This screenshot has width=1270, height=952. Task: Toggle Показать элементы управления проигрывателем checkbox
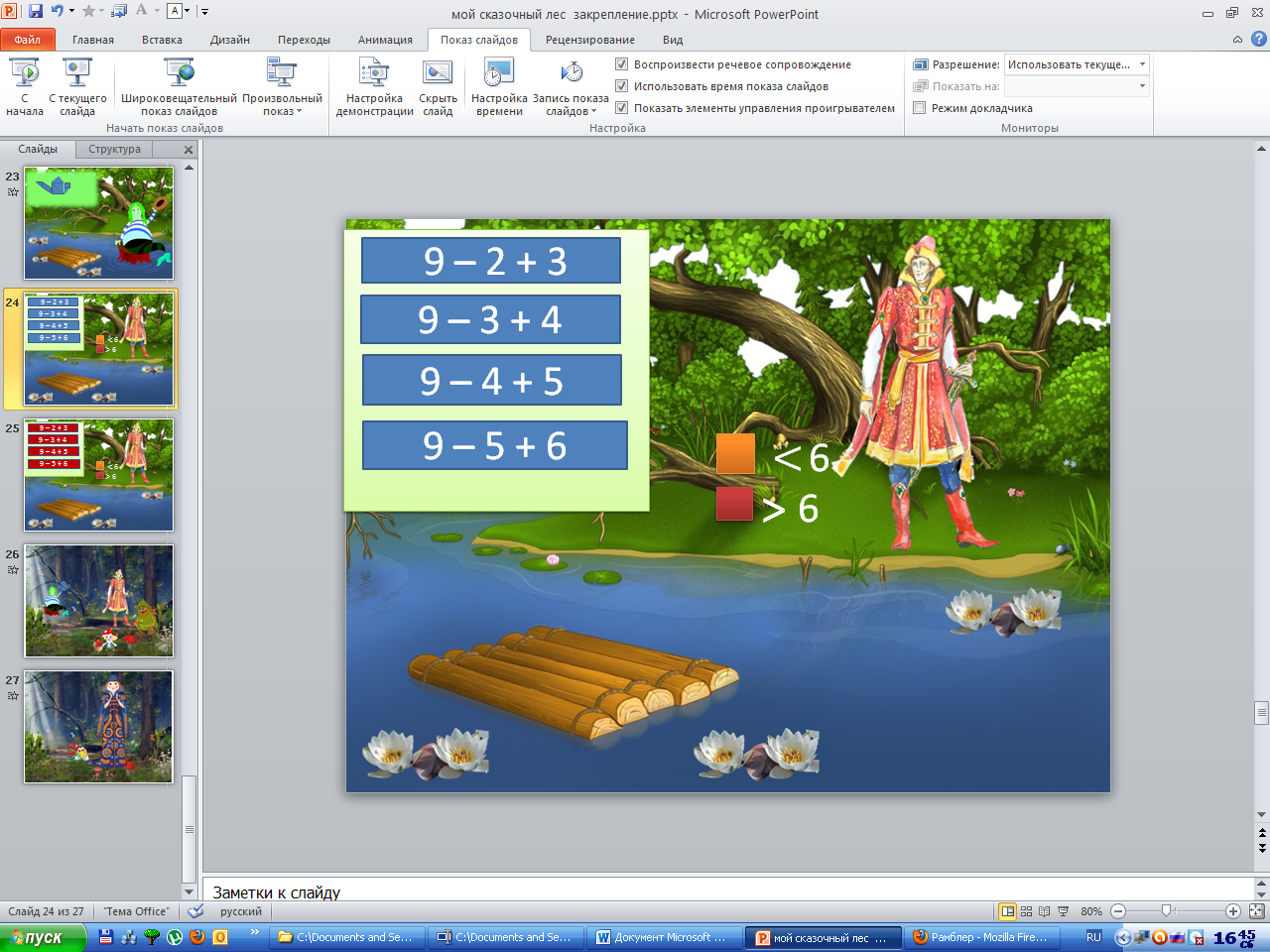622,108
